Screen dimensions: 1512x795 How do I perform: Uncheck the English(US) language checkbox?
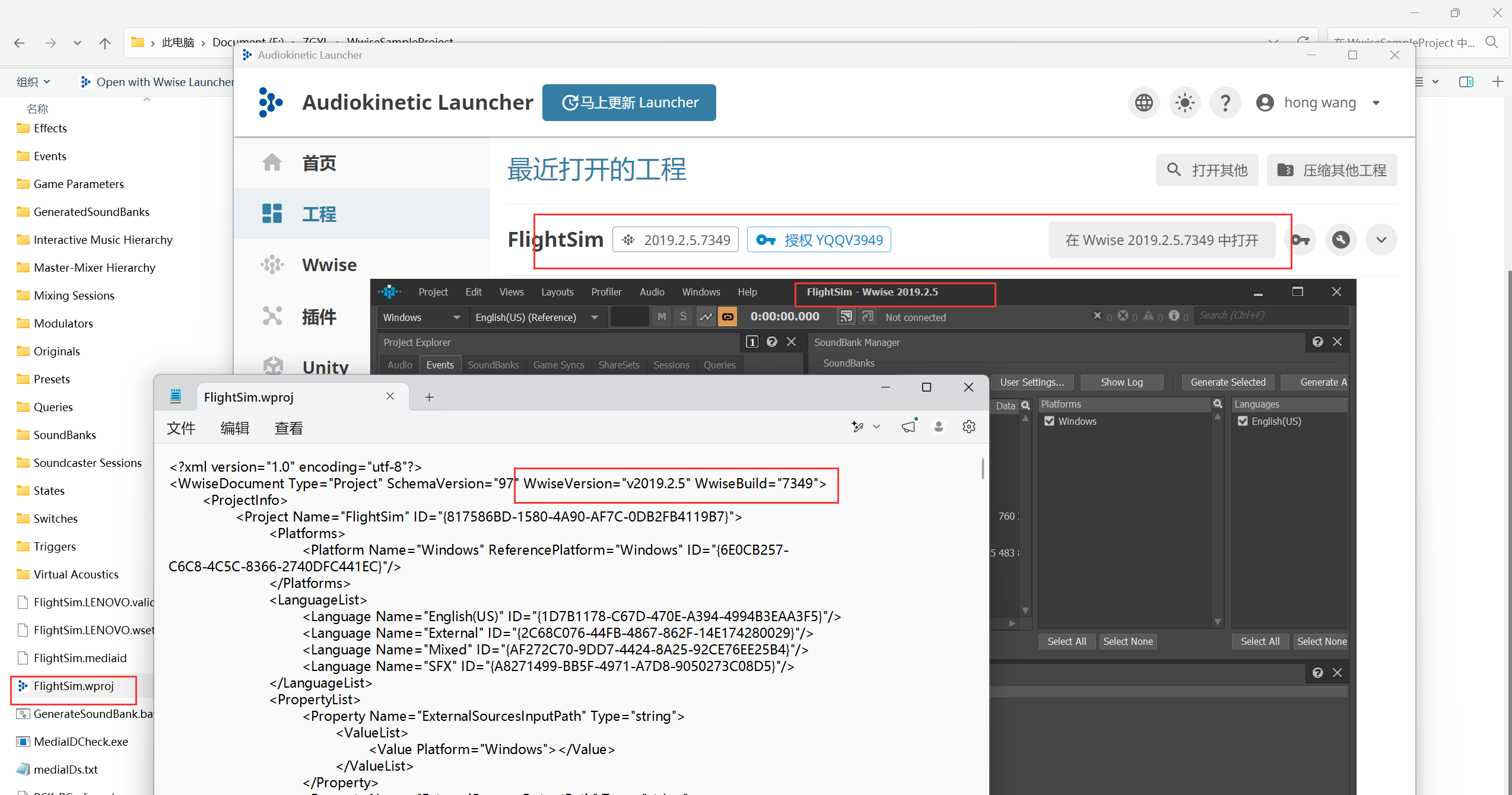coord(1243,421)
